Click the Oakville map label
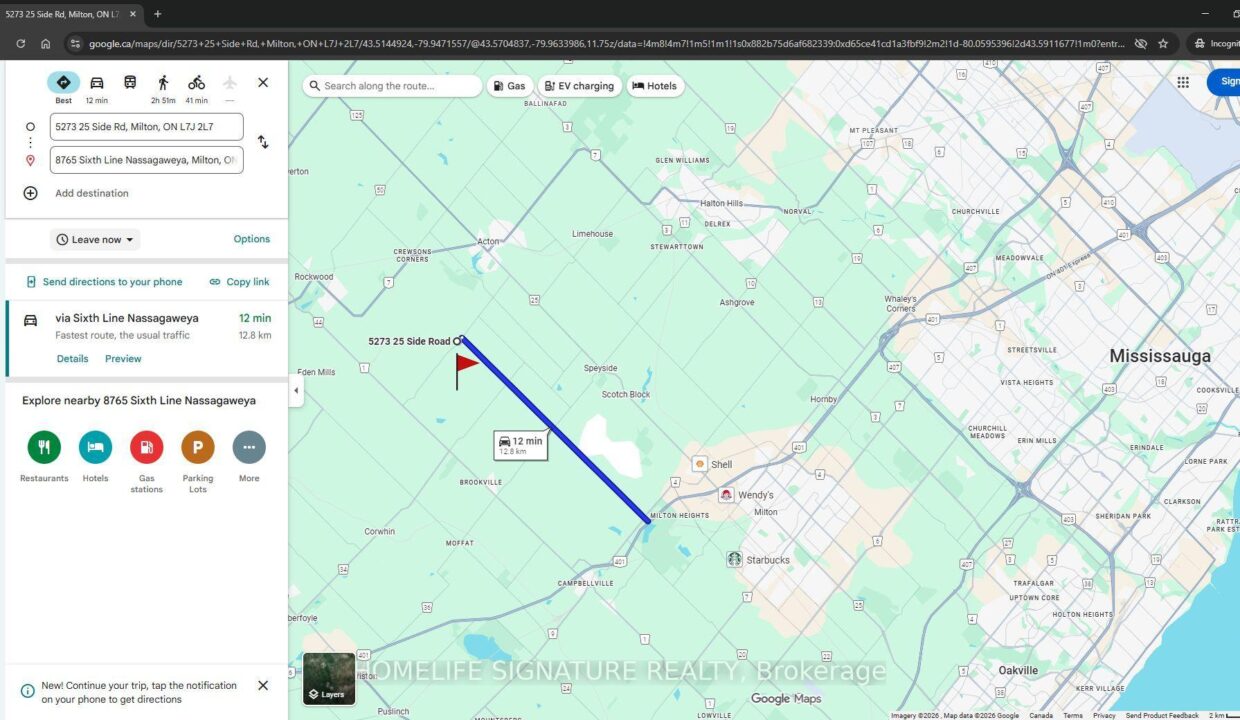This screenshot has height=720, width=1240. click(1018, 670)
